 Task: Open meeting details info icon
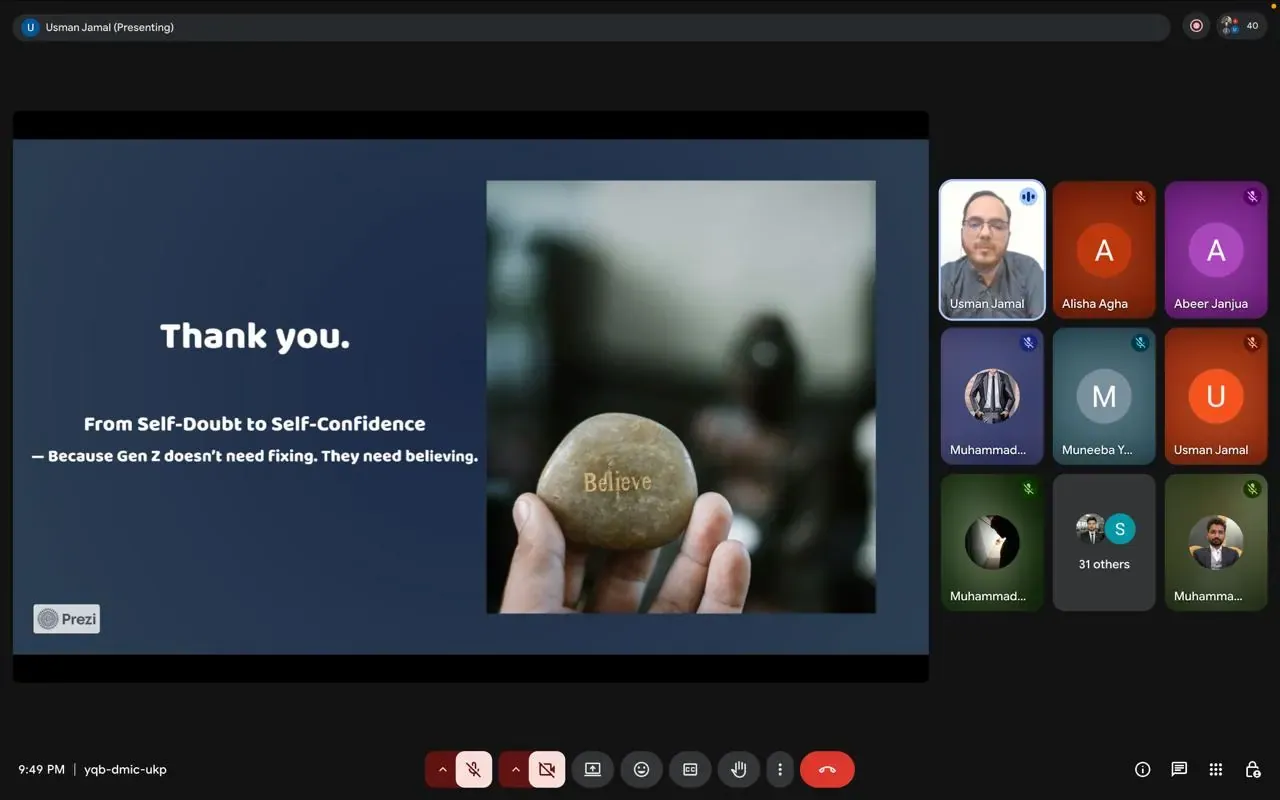[x=1143, y=769]
